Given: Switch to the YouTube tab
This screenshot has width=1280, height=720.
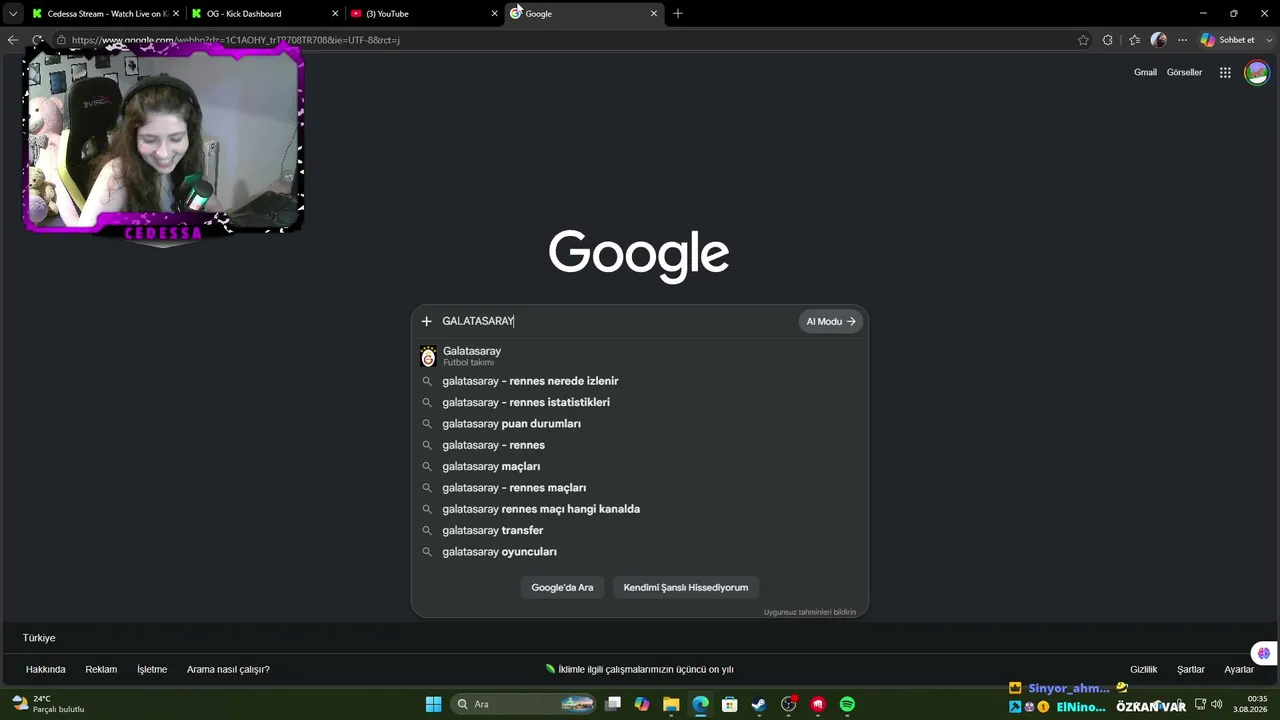Looking at the screenshot, I should point(423,13).
